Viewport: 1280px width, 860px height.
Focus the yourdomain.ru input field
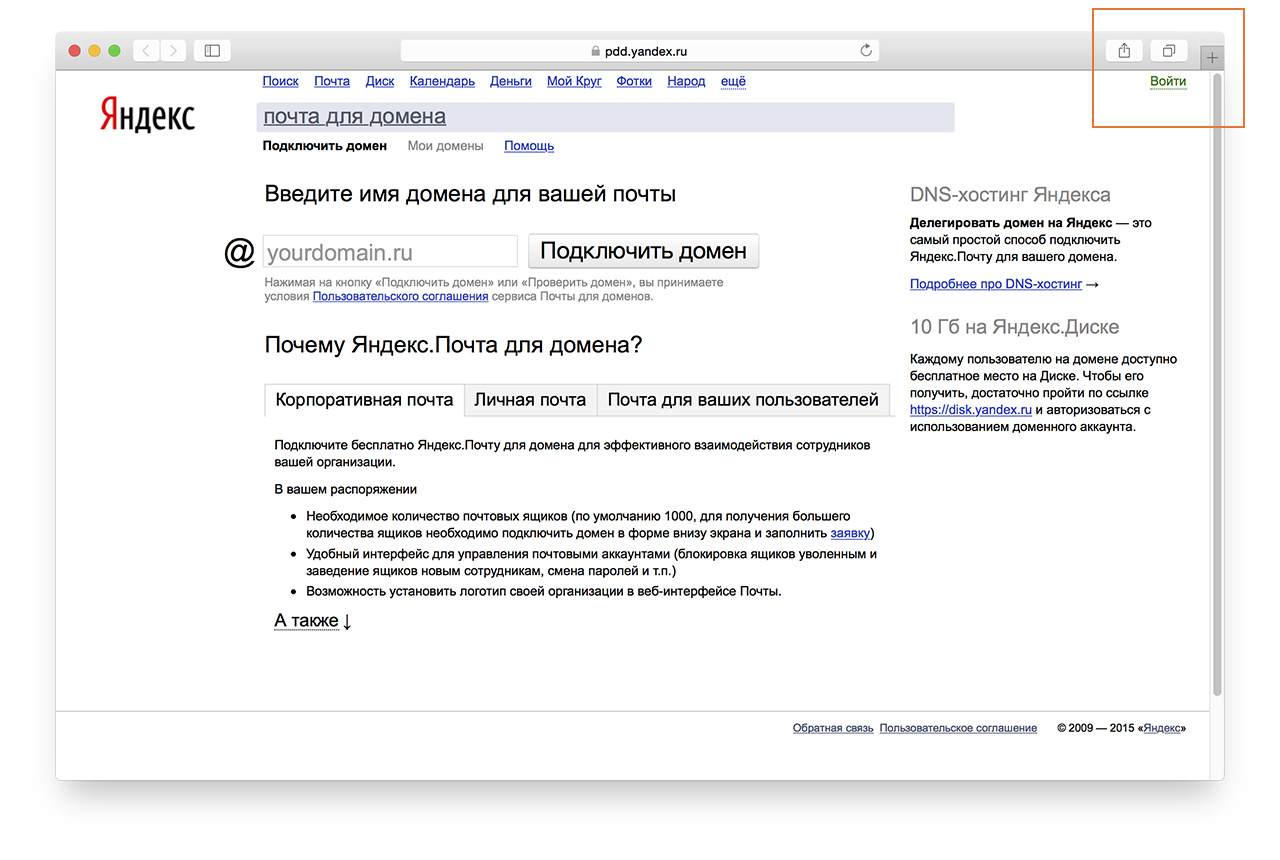click(390, 251)
